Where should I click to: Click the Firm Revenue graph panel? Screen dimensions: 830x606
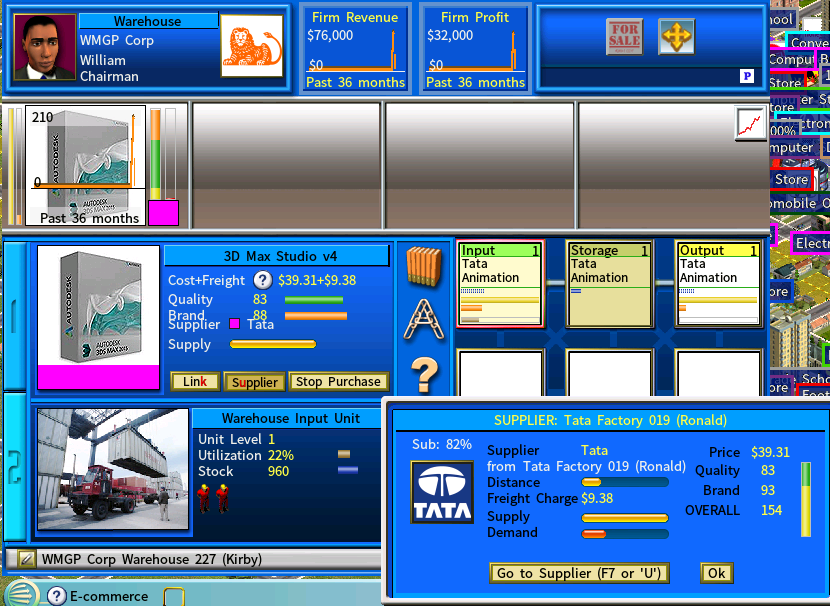coord(355,49)
